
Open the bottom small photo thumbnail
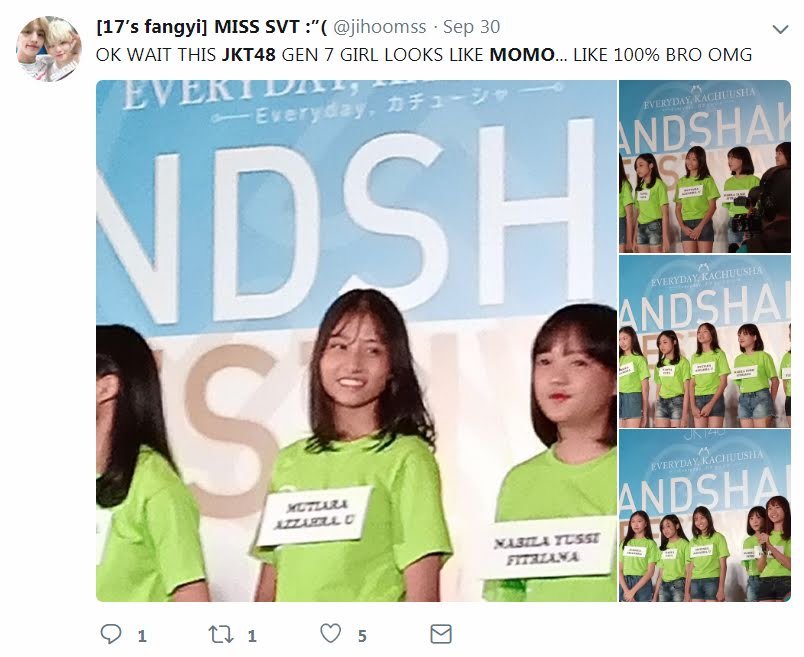(x=705, y=515)
